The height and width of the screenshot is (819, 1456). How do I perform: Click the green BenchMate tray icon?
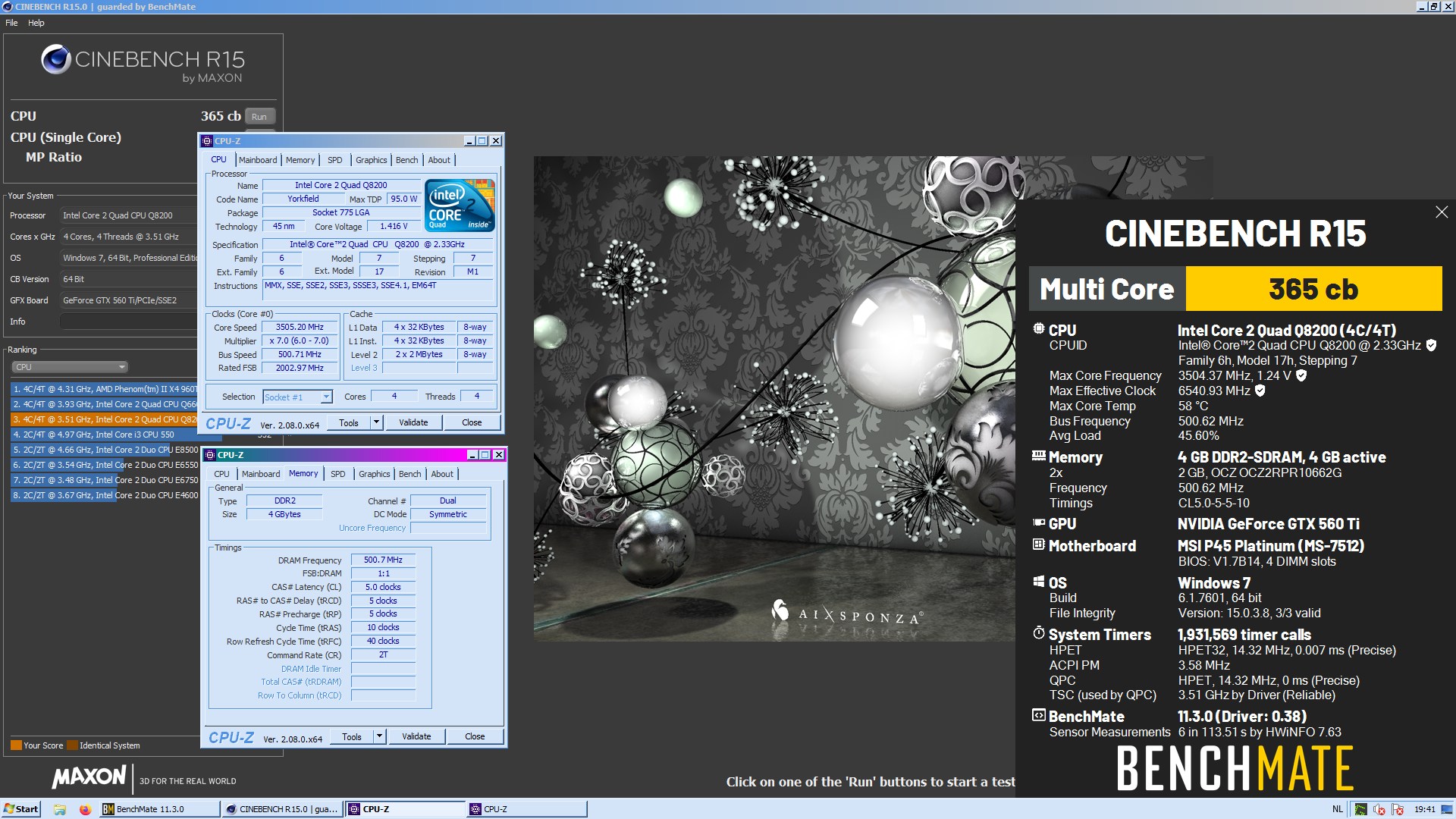point(1361,809)
